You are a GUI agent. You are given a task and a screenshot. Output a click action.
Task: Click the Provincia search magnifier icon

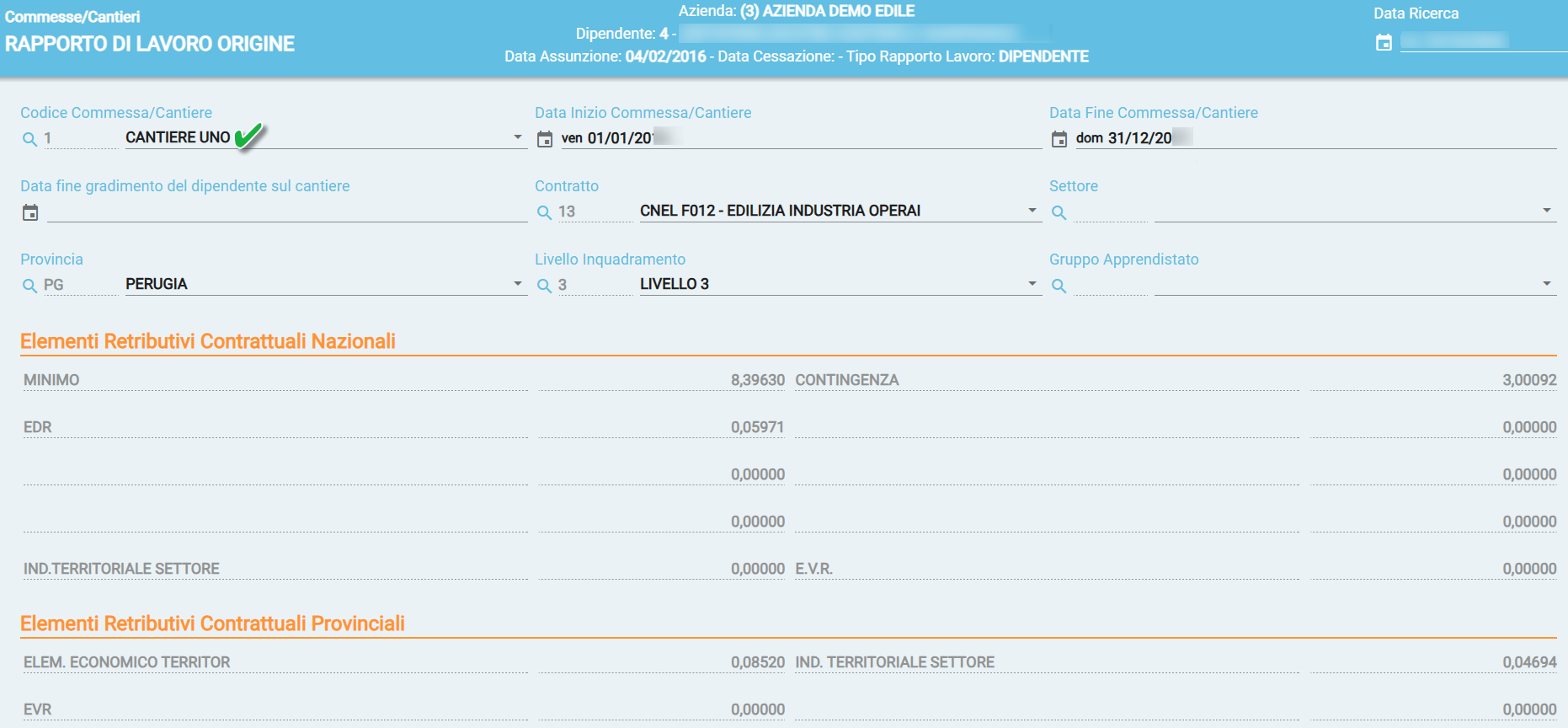coord(29,286)
